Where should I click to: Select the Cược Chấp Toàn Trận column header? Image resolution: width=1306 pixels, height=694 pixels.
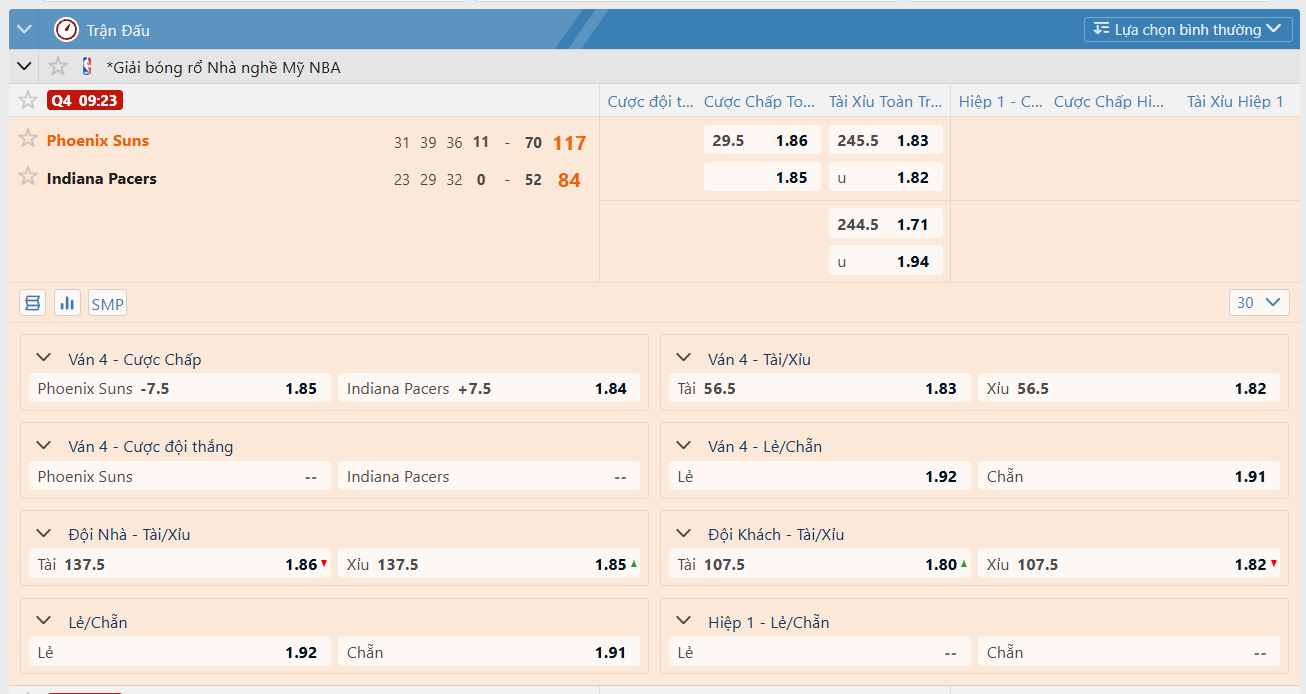(759, 102)
